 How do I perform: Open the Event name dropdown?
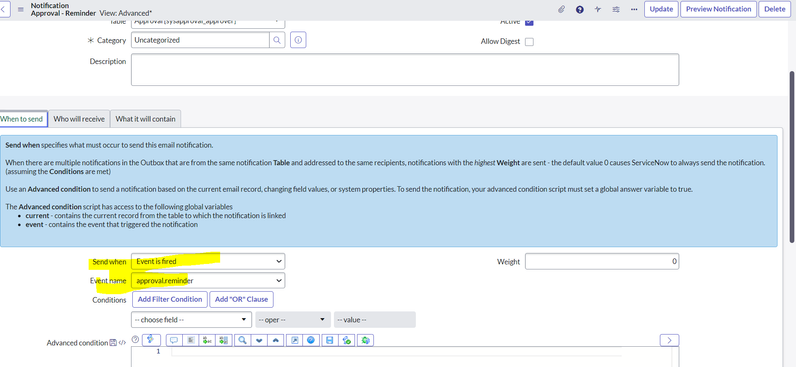[x=208, y=280]
